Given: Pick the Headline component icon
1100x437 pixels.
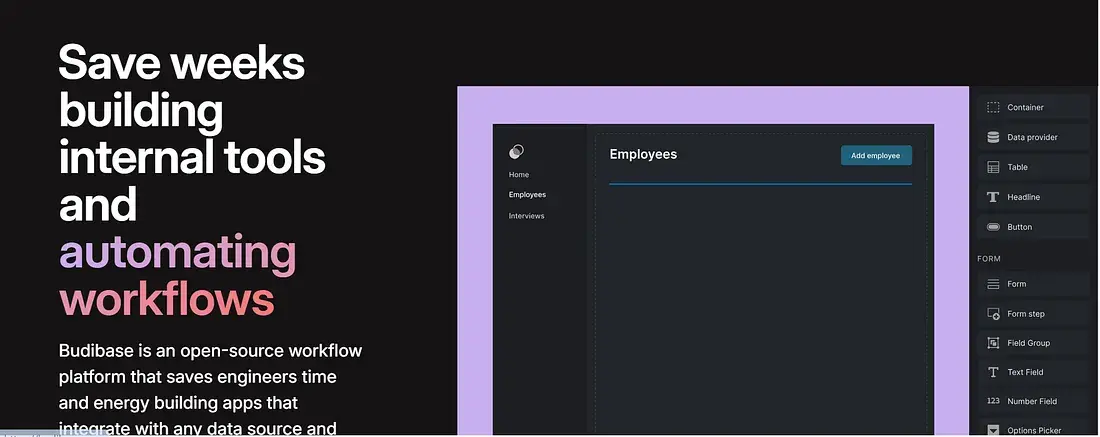Looking at the screenshot, I should 993,197.
